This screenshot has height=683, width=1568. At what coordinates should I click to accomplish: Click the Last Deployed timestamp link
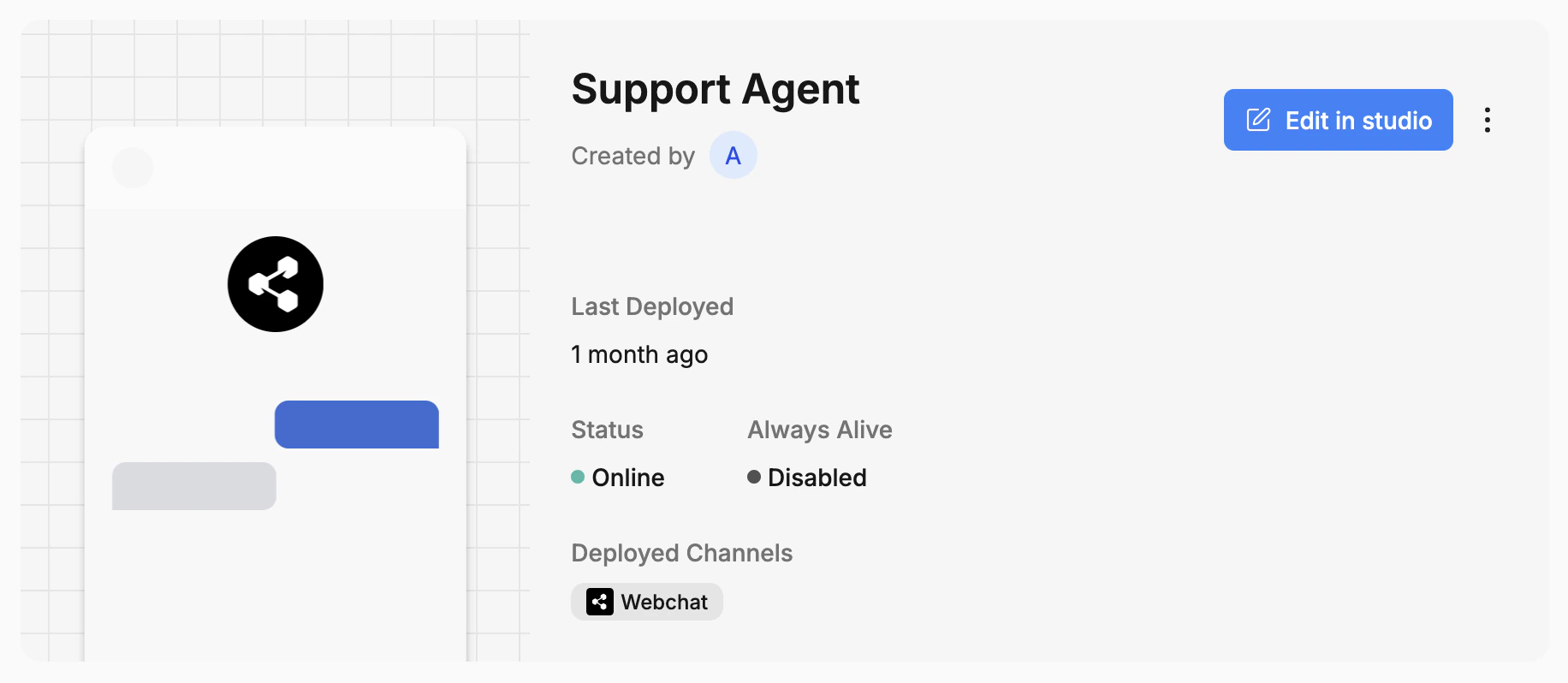(638, 353)
